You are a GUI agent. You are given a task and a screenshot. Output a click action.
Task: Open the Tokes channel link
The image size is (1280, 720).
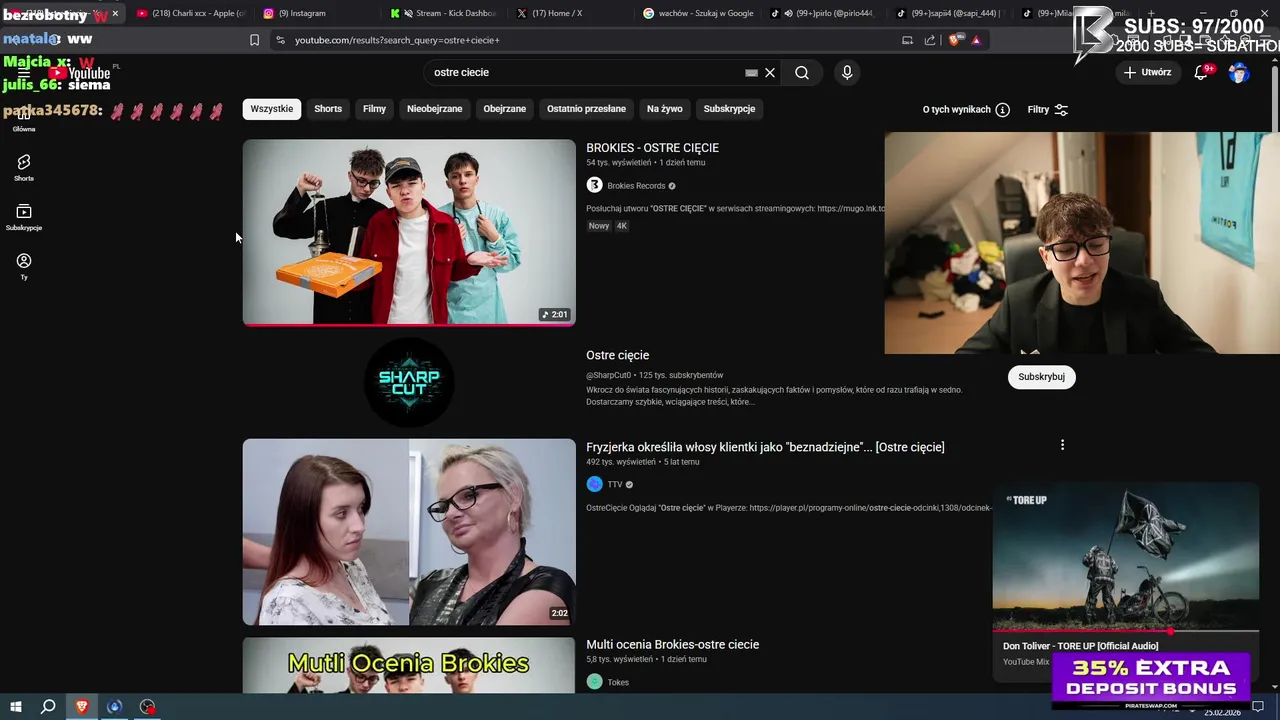tap(618, 682)
